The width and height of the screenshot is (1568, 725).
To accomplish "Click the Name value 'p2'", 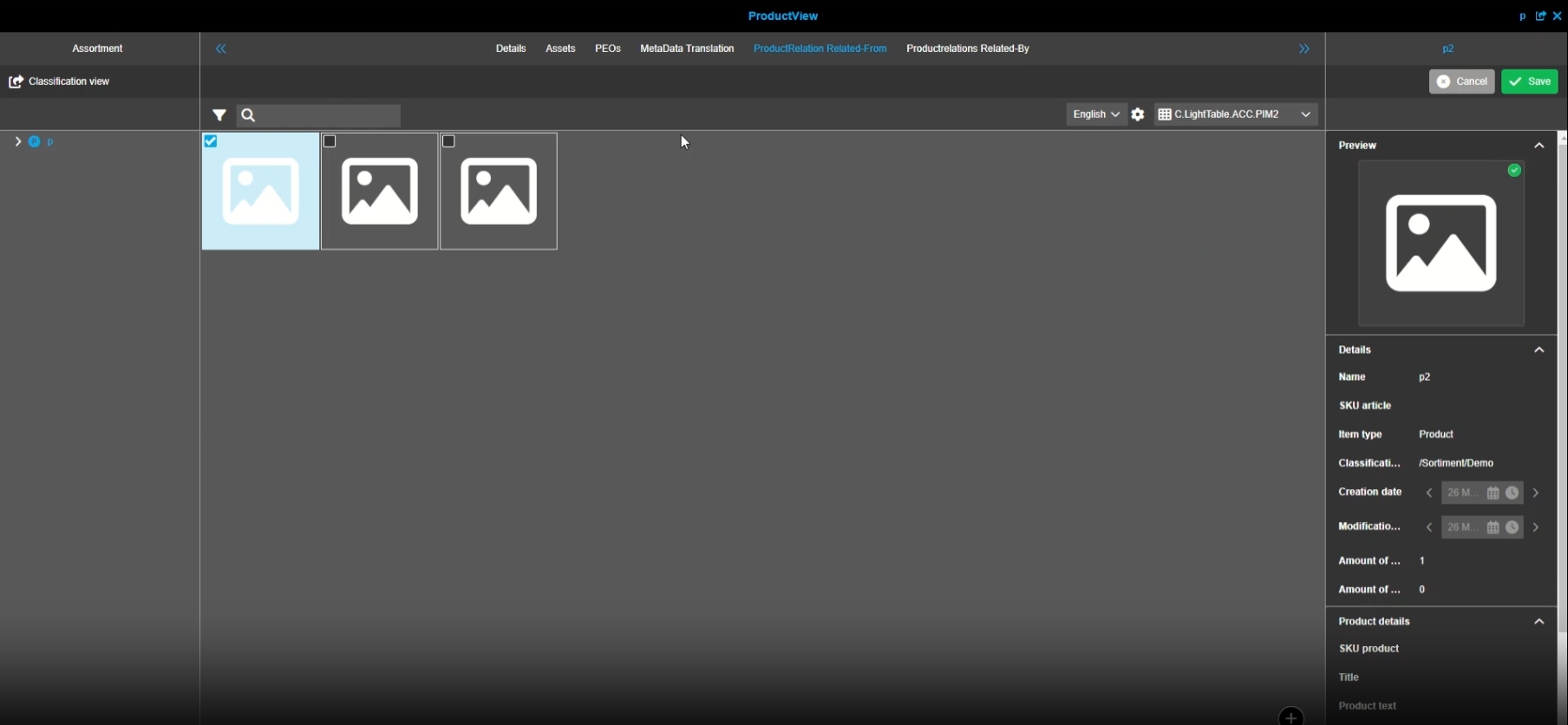I will pyautogui.click(x=1425, y=377).
